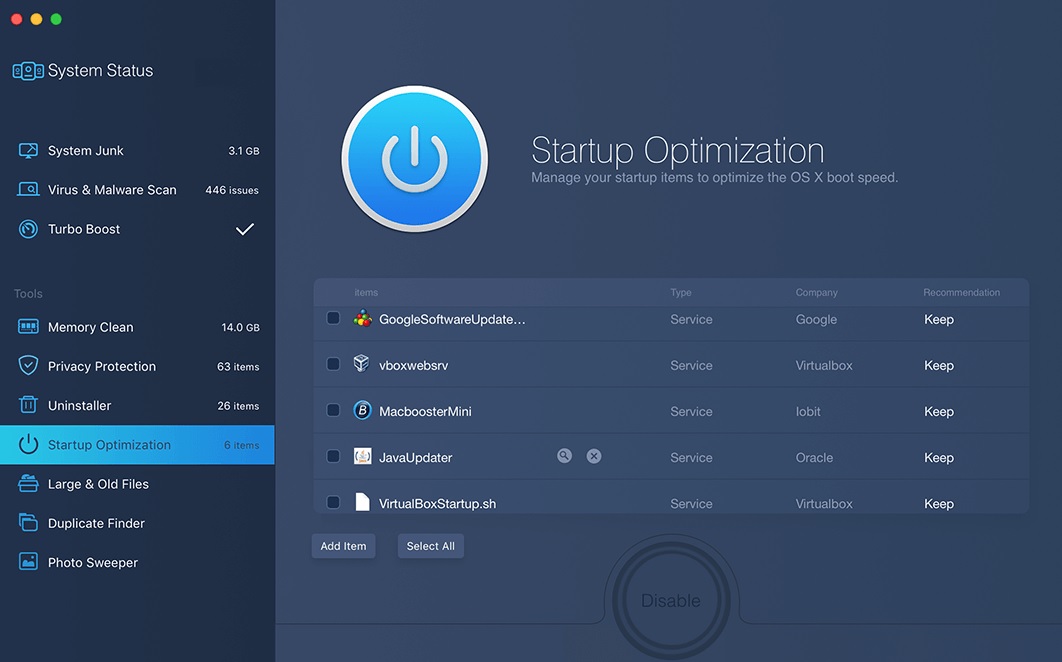Click the large blue power button graphic

click(x=415, y=159)
